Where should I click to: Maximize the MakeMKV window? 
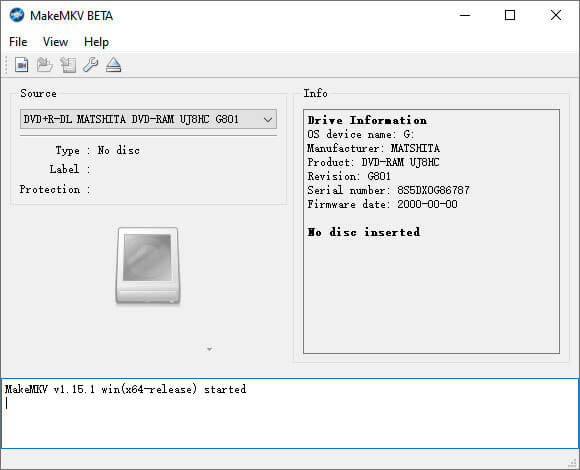510,15
